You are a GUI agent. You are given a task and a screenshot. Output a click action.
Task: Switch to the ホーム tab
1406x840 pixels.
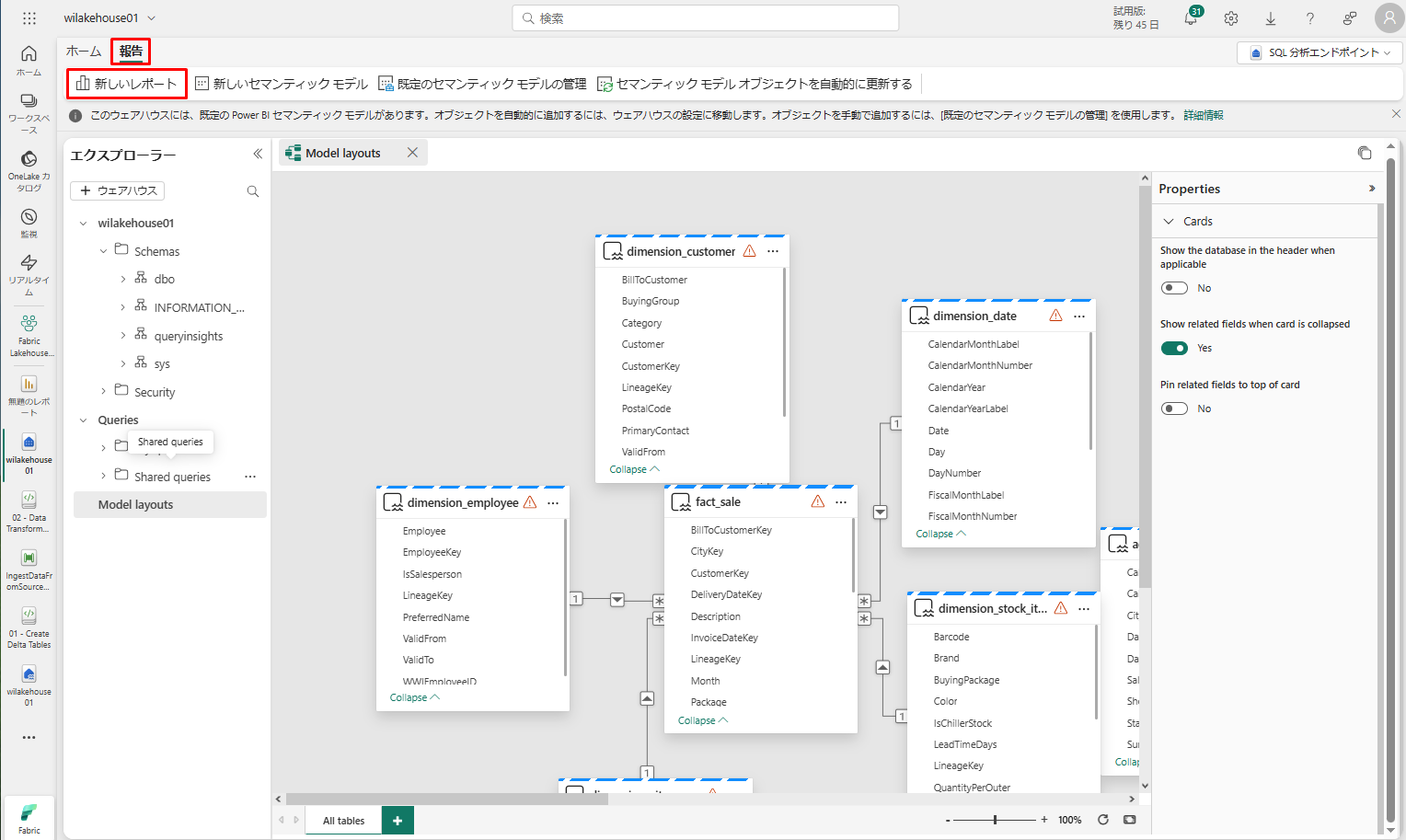[84, 52]
